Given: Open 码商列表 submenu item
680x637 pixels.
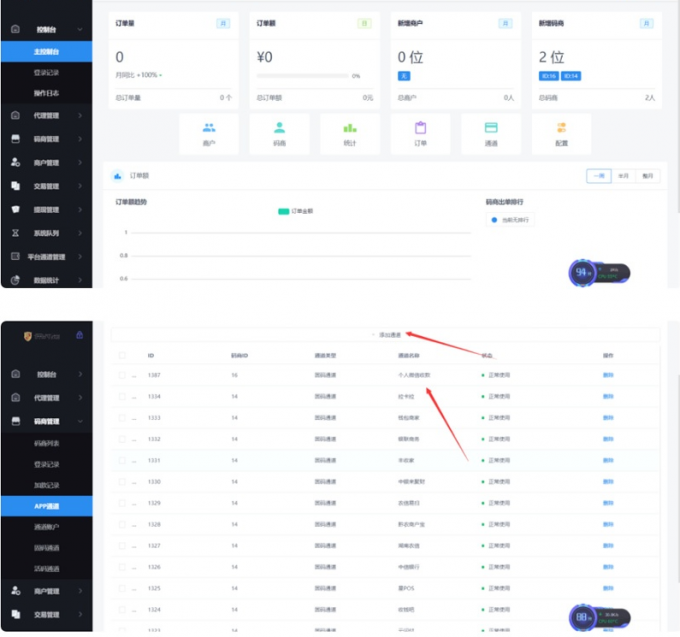Looking at the screenshot, I should click(x=46, y=443).
